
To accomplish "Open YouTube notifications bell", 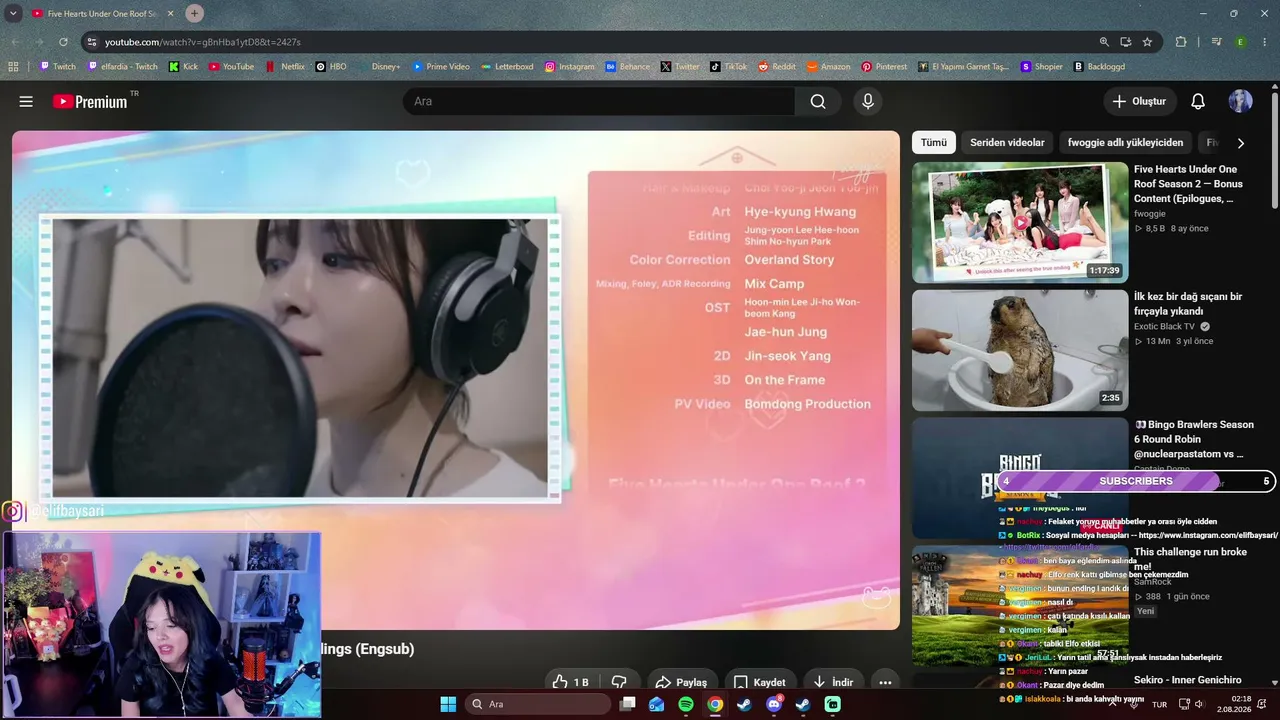I will coord(1198,101).
